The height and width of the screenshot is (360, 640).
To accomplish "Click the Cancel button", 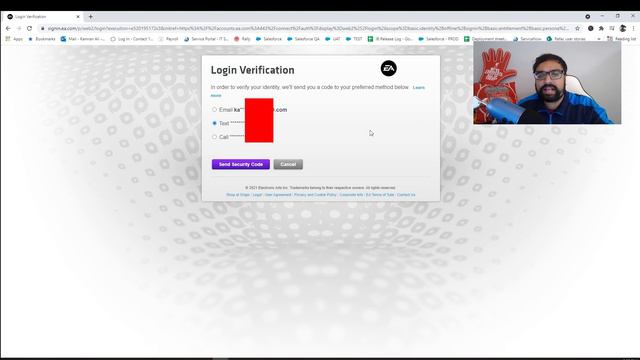I will pyautogui.click(x=288, y=164).
